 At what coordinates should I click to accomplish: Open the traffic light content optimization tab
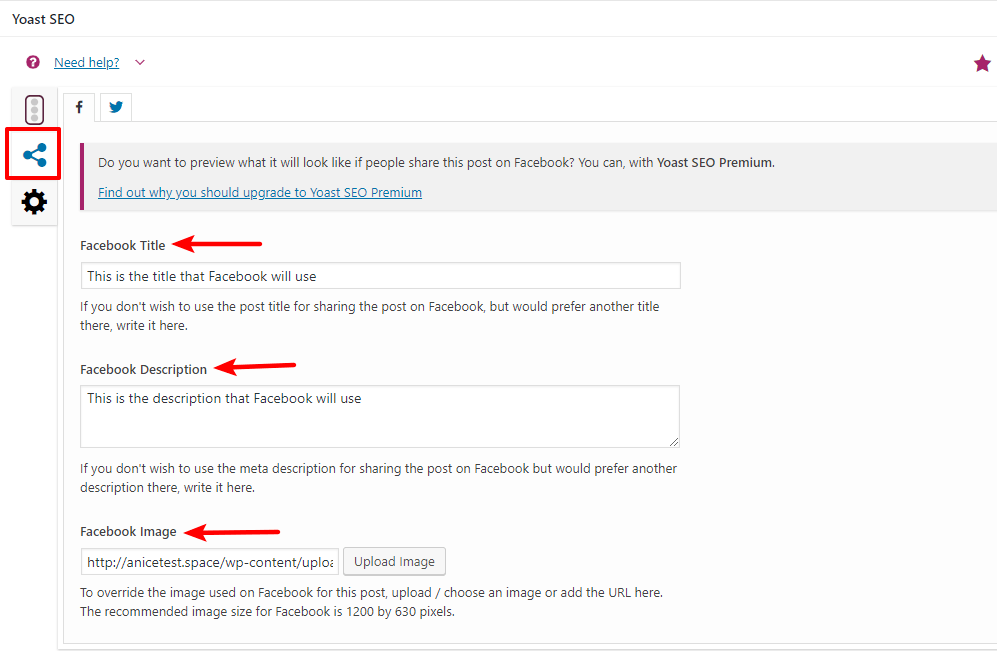(34, 110)
